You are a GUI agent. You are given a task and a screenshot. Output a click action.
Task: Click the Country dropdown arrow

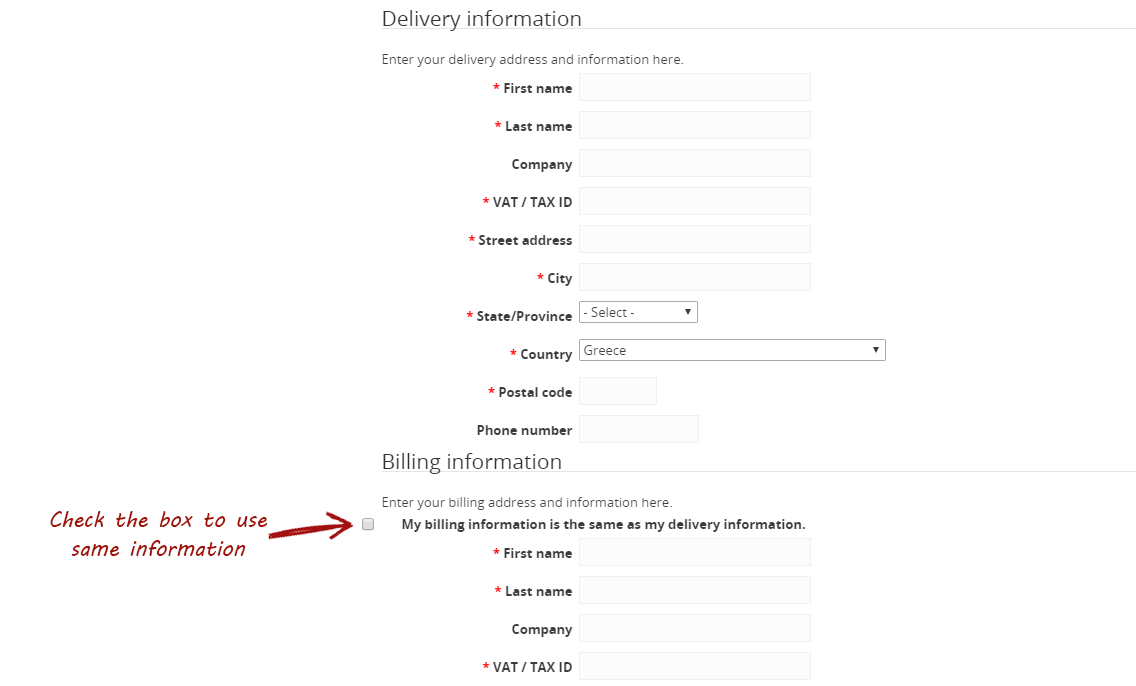(875, 350)
